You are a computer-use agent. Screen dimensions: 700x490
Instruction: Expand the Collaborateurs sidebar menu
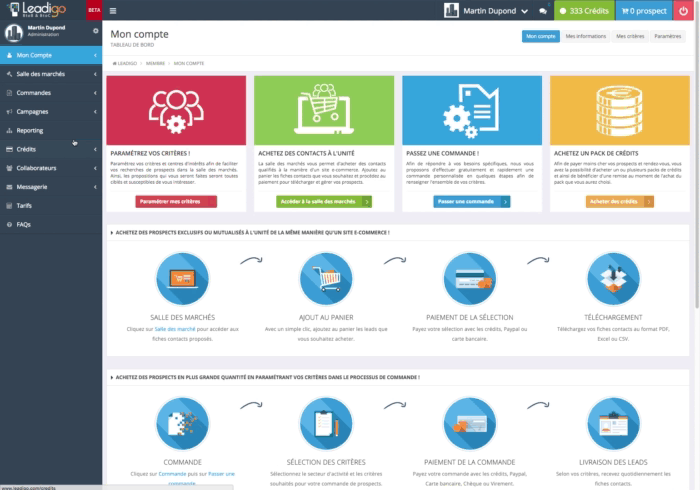click(51, 168)
